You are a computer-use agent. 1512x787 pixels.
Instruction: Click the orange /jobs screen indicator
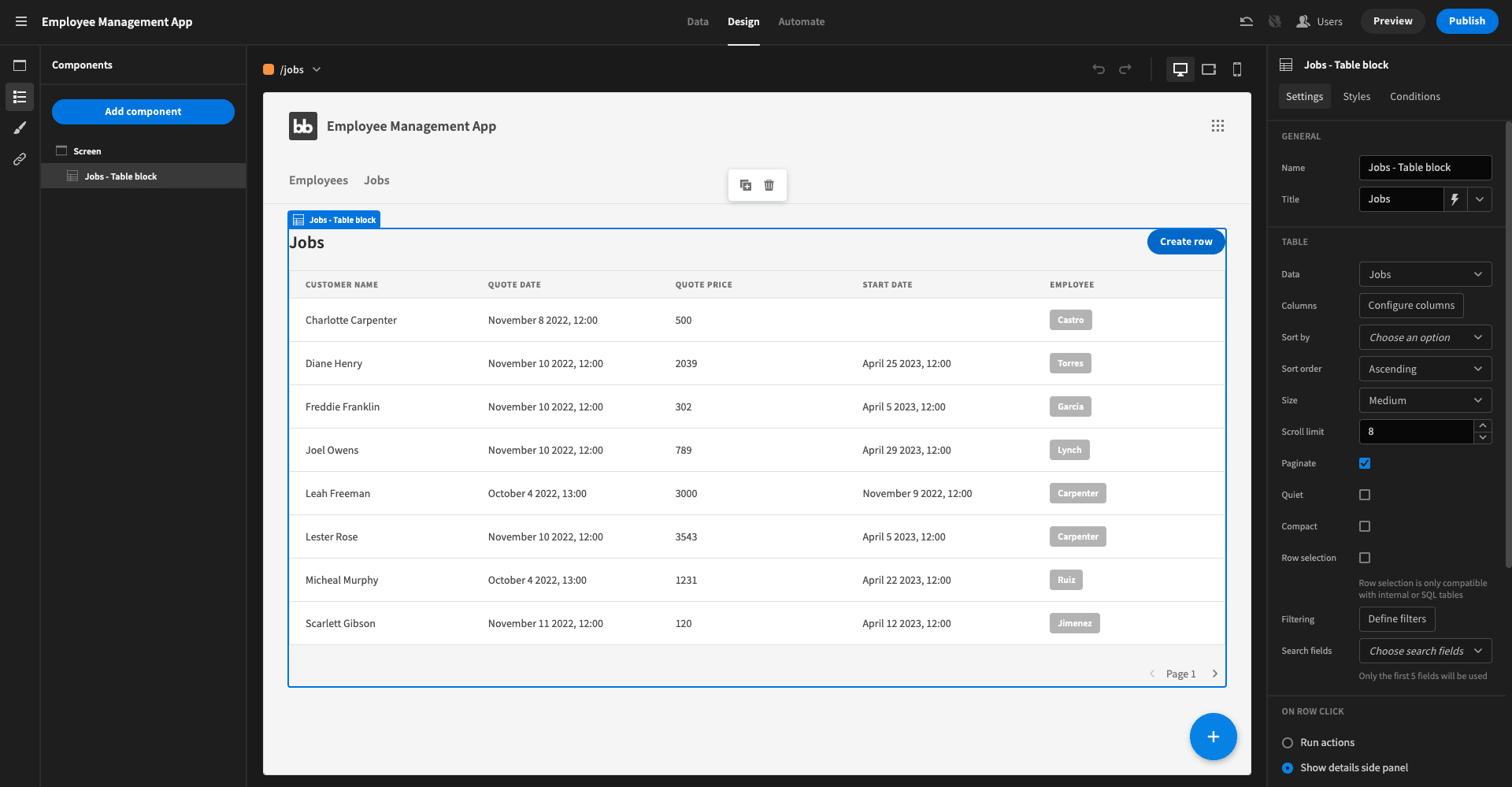pyautogui.click(x=269, y=69)
